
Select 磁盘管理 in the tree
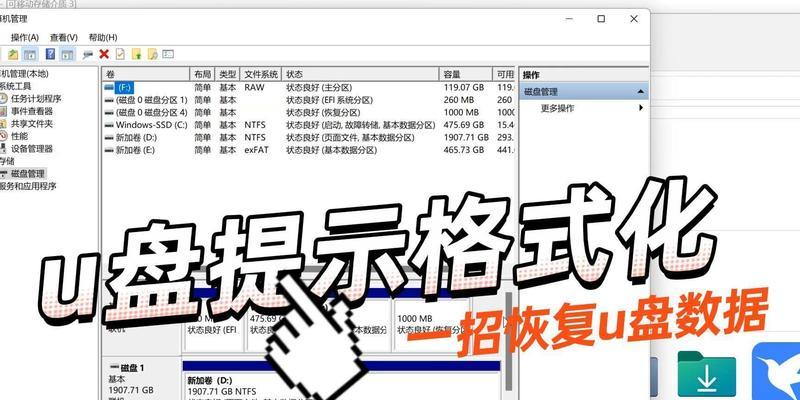tap(29, 174)
